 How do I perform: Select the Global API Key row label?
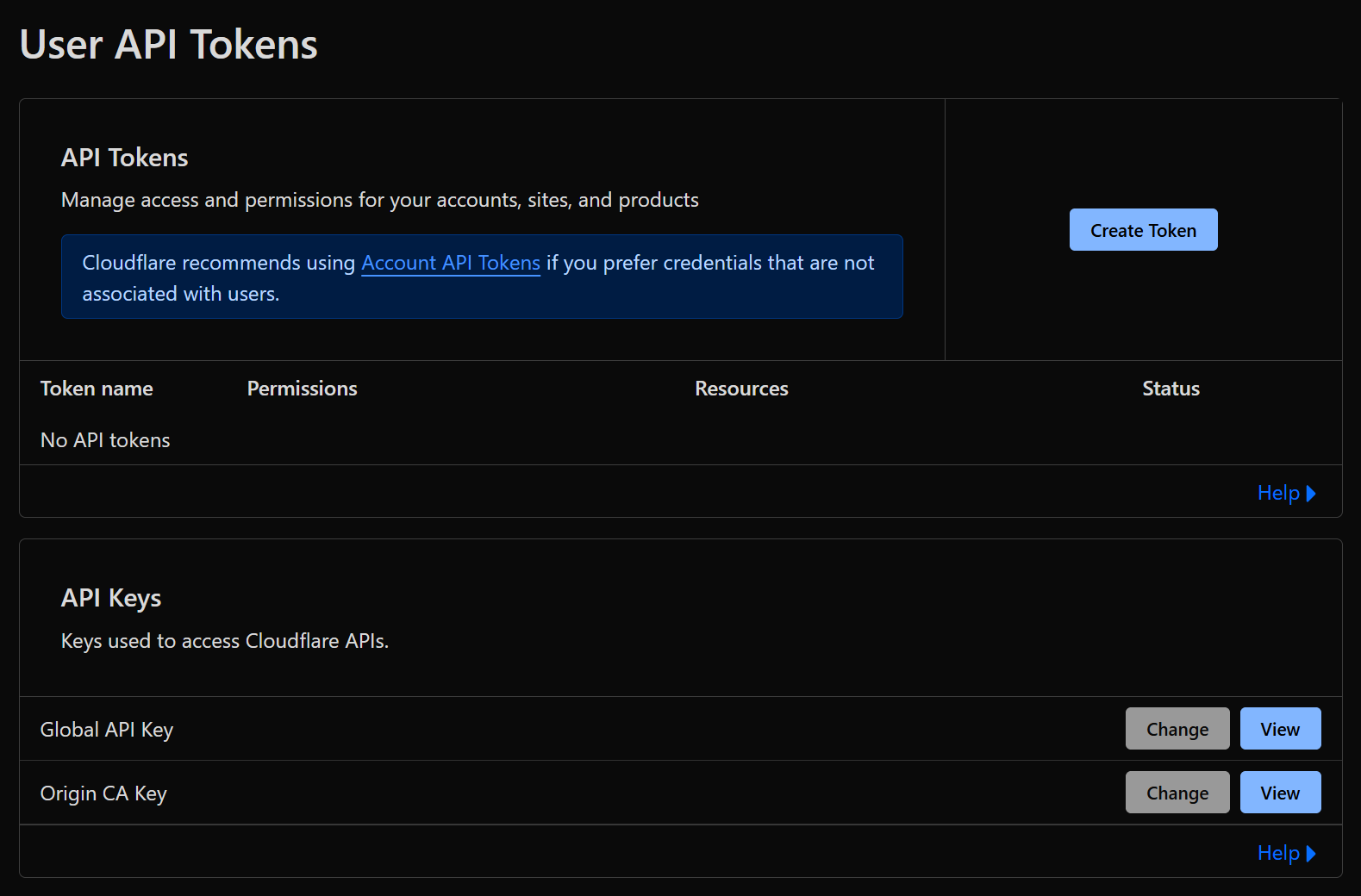pyautogui.click(x=107, y=730)
